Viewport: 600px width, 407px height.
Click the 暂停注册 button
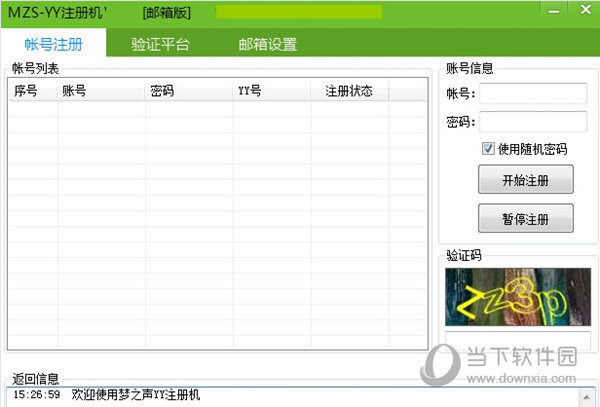click(x=526, y=218)
